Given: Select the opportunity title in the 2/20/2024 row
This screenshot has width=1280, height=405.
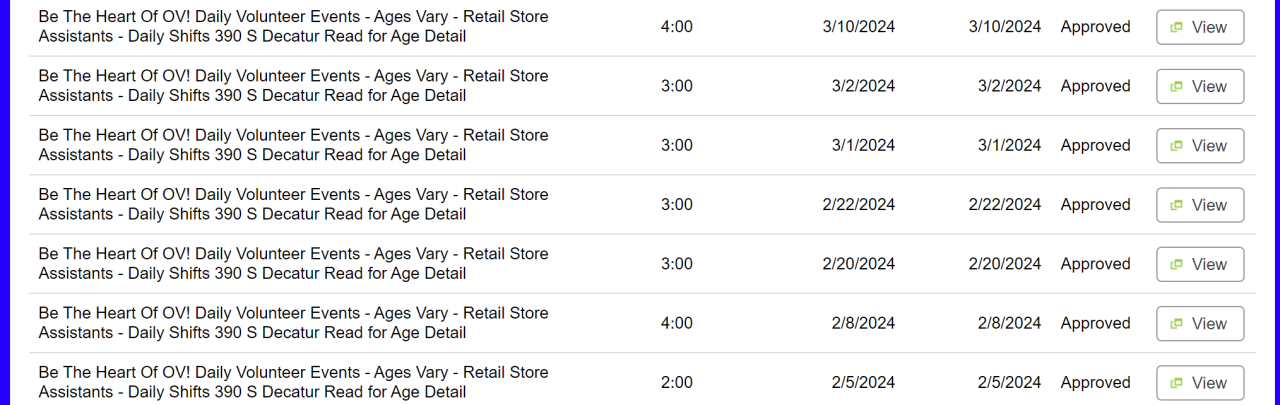Looking at the screenshot, I should point(293,264).
